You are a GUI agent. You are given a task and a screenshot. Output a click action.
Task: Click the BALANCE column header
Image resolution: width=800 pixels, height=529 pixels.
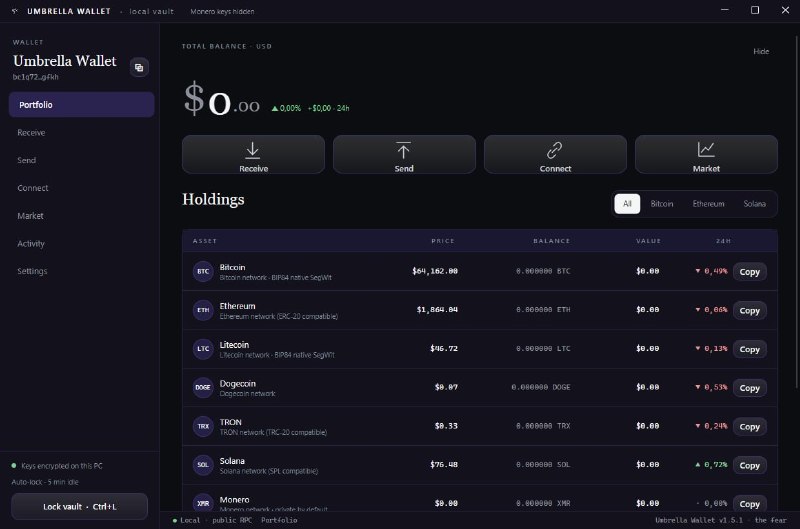click(552, 241)
